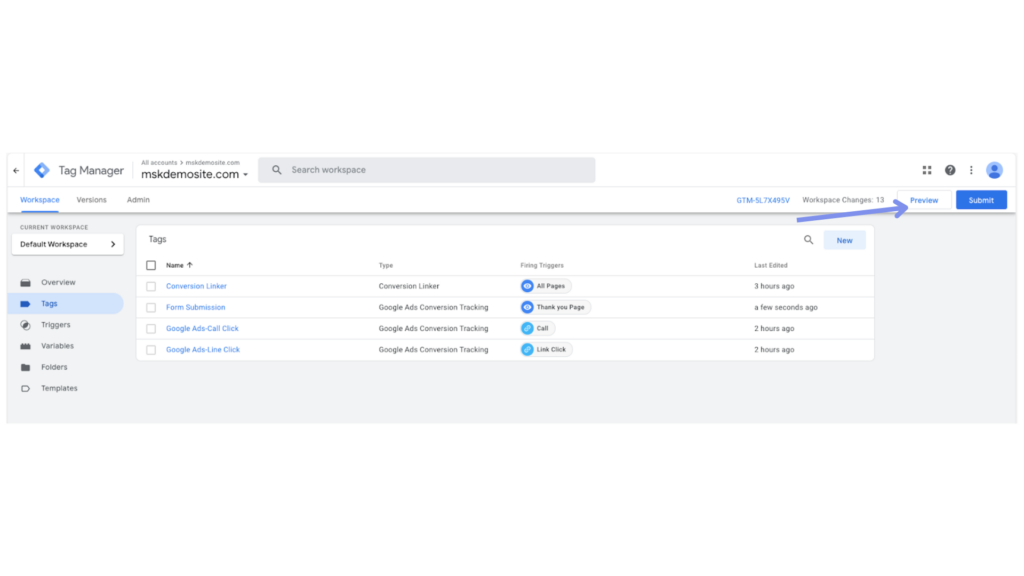Go to Folders in the sidebar
The height and width of the screenshot is (576, 1024).
54,367
